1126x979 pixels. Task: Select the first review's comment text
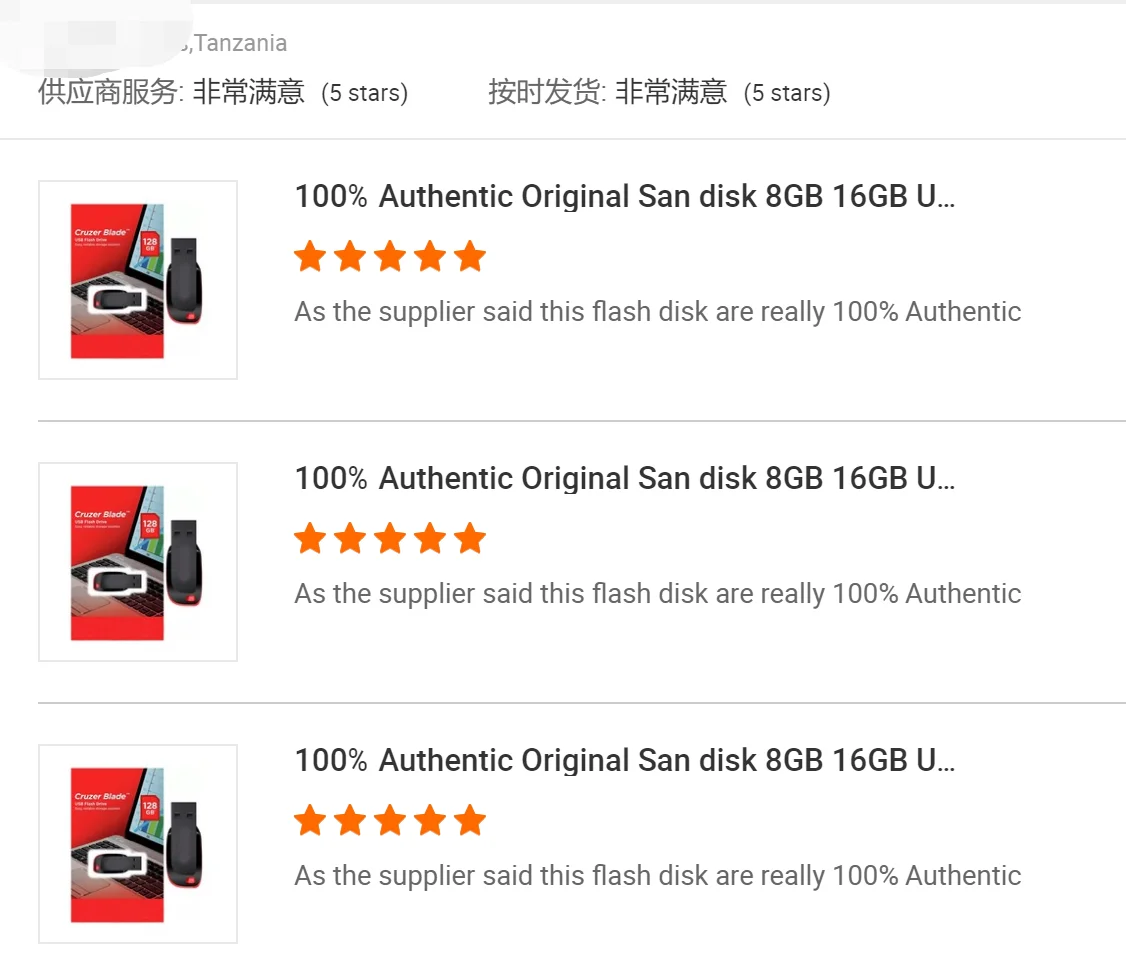pyautogui.click(x=657, y=312)
